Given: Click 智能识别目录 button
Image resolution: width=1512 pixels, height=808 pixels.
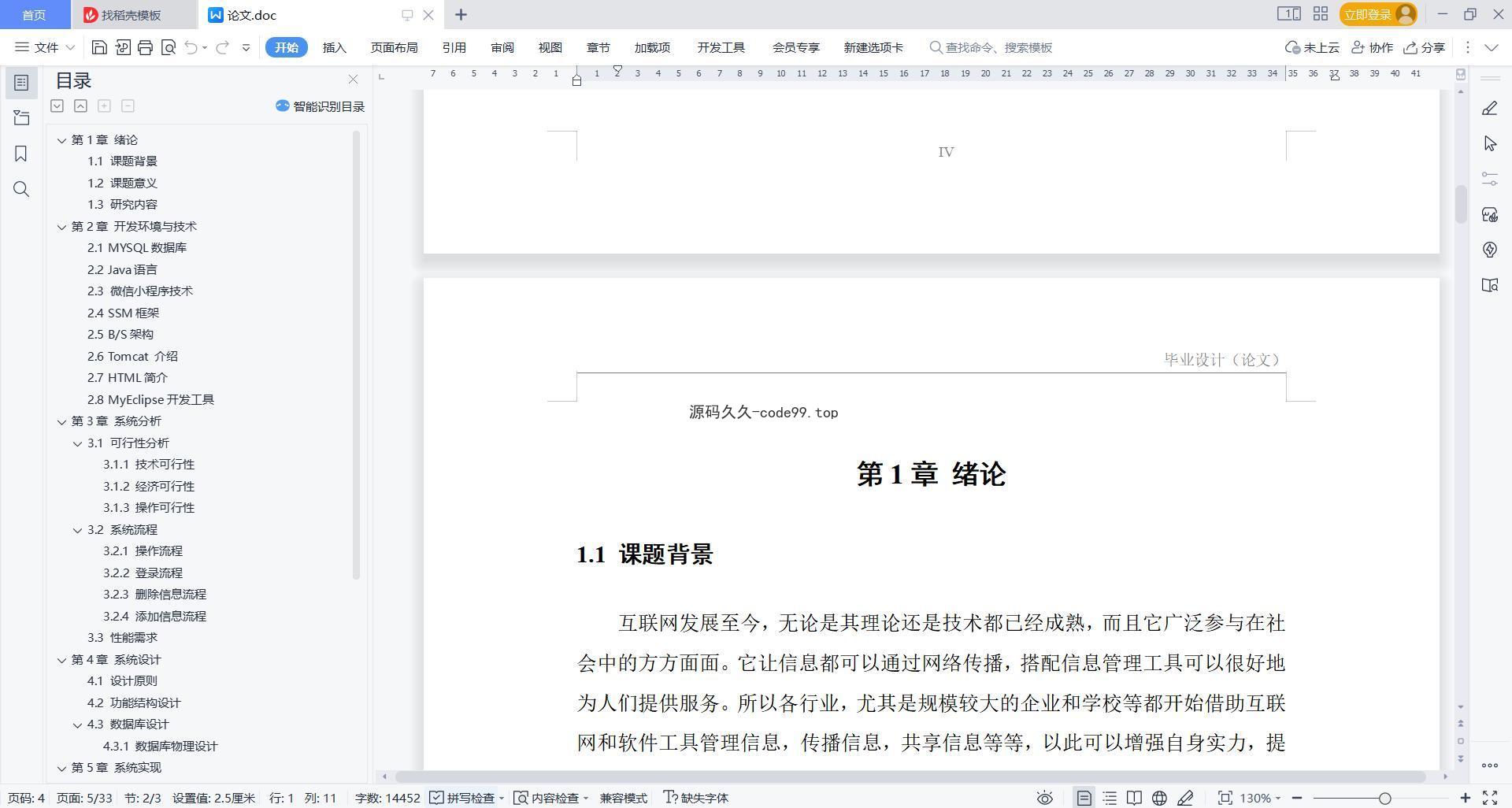Looking at the screenshot, I should coord(320,106).
